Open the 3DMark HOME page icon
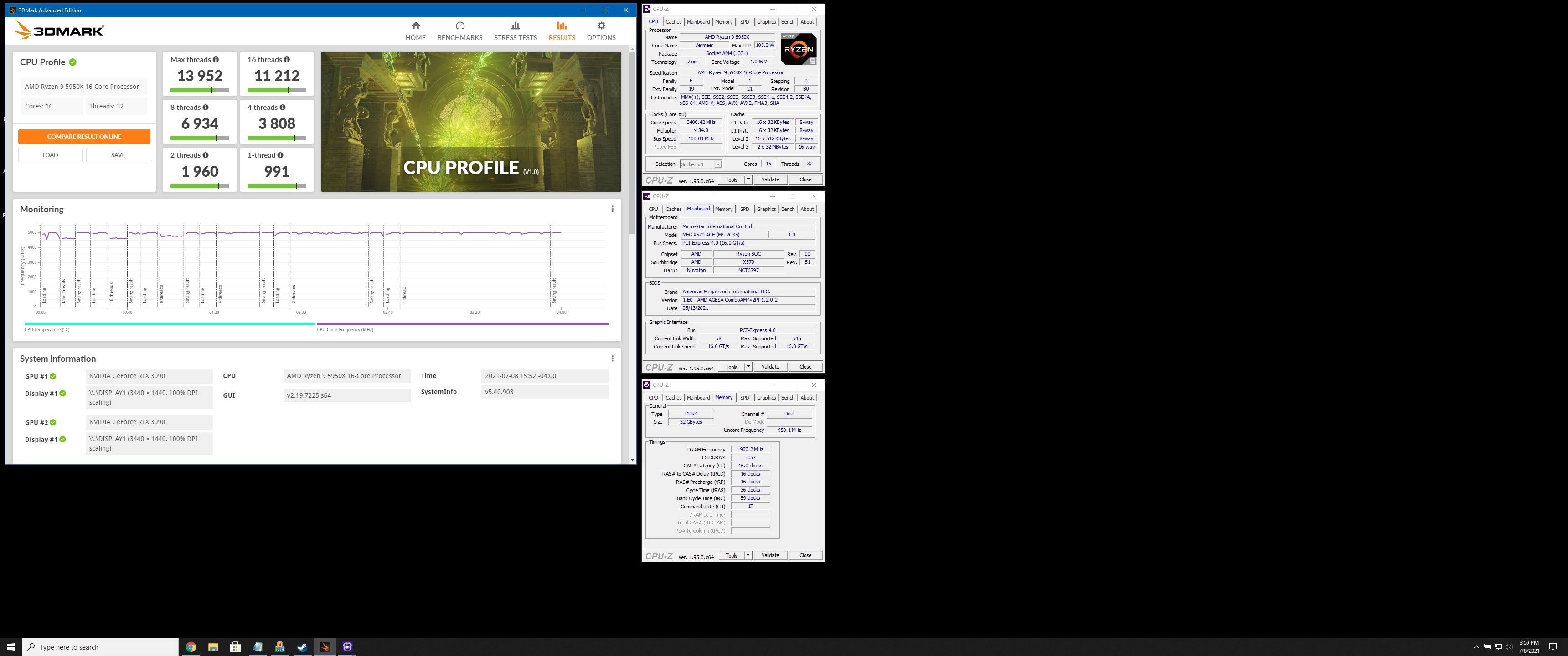Screen dimensions: 1568x656 [416, 26]
